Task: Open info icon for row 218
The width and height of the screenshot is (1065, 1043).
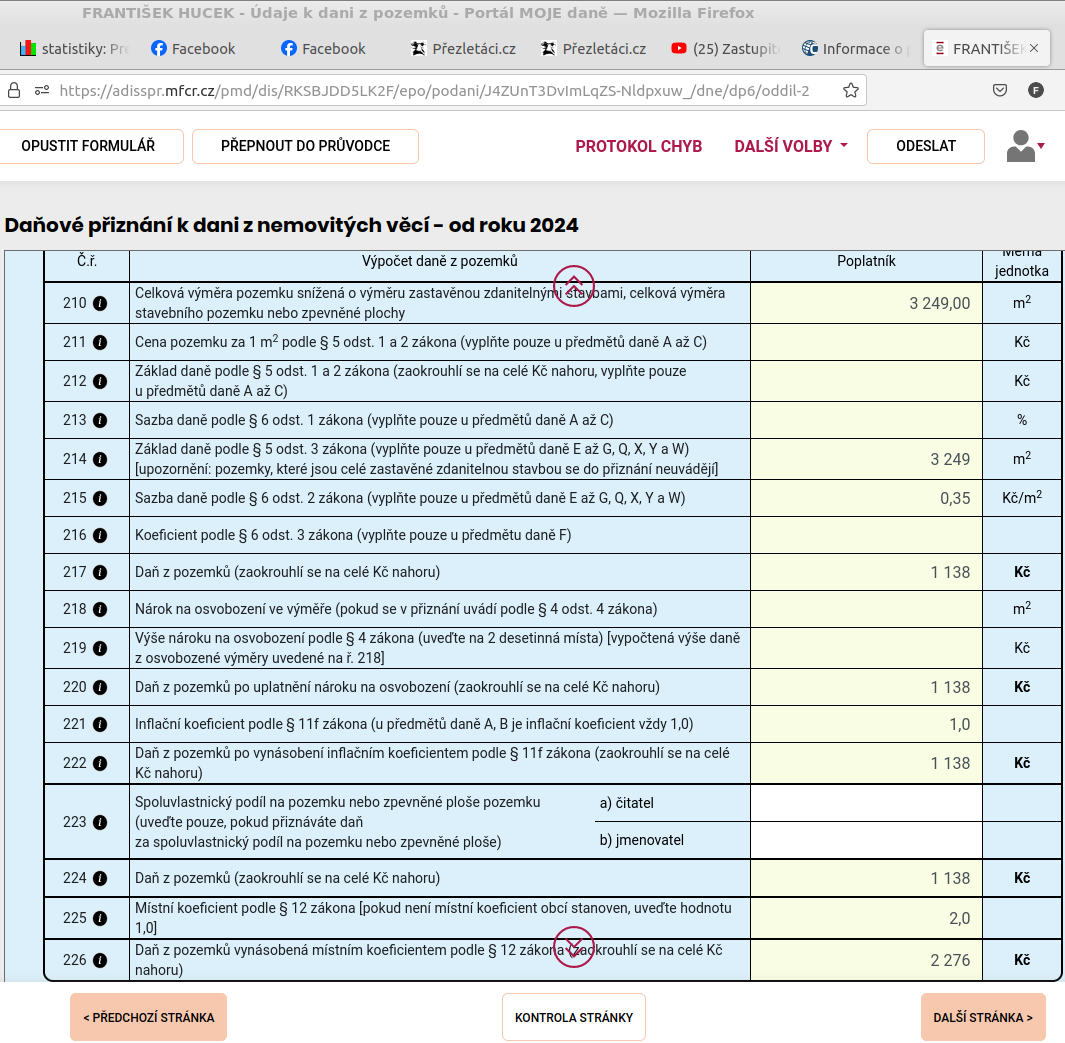Action: coord(100,609)
